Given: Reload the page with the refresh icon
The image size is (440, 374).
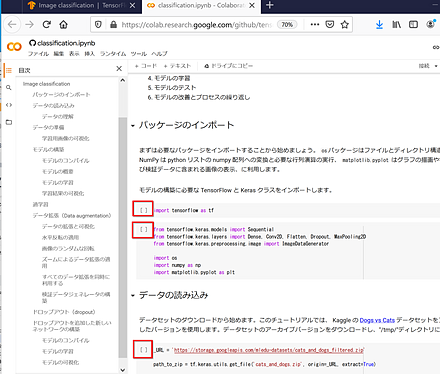Looking at the screenshot, I should 47,24.
